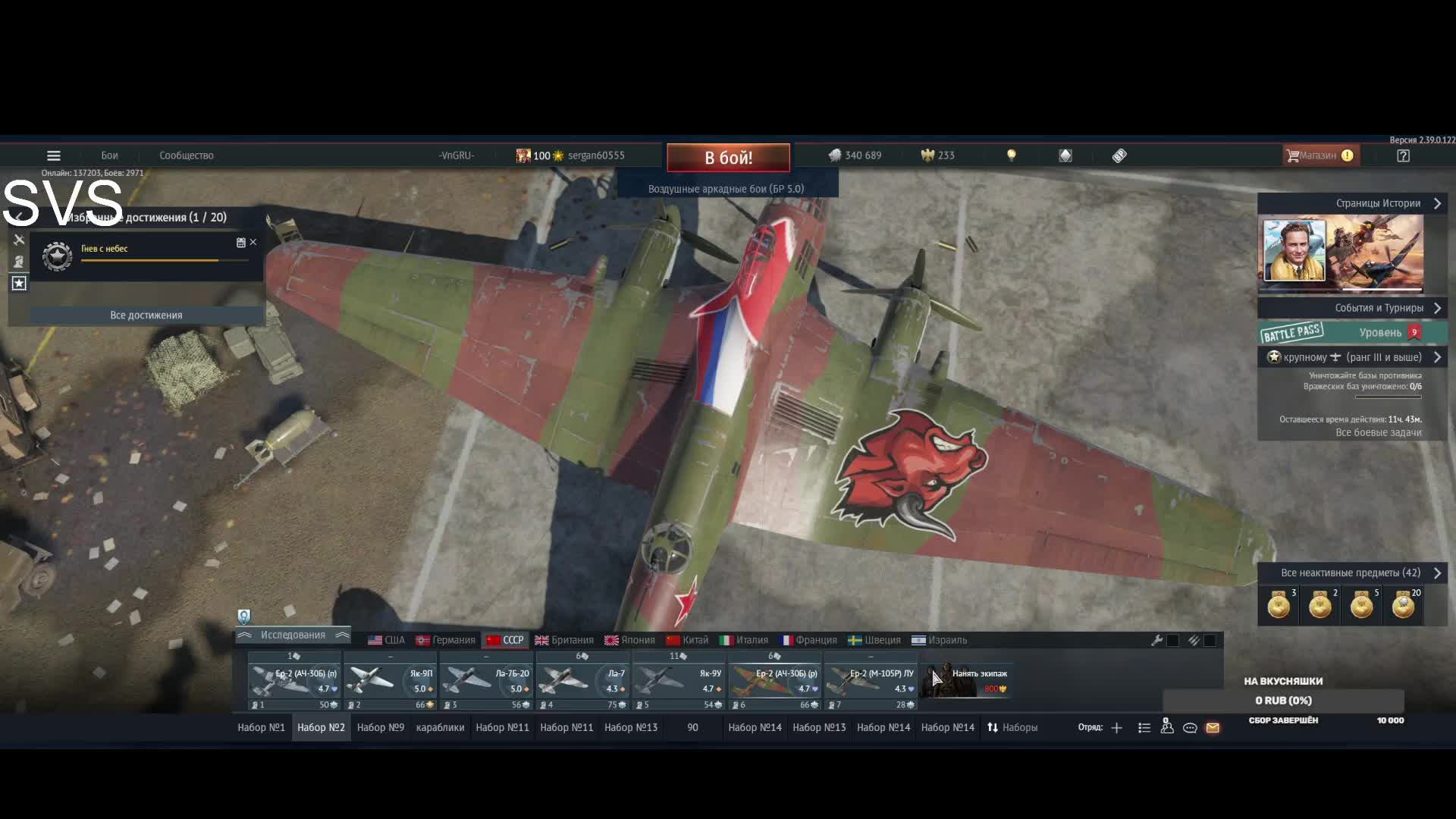1456x819 pixels.
Task: Open the main hamburger menu
Action: [x=53, y=155]
